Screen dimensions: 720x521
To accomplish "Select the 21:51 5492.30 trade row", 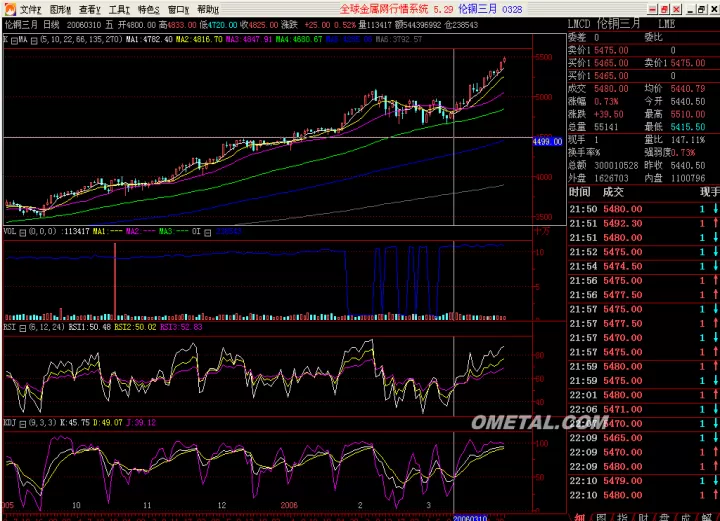I will click(x=643, y=224).
